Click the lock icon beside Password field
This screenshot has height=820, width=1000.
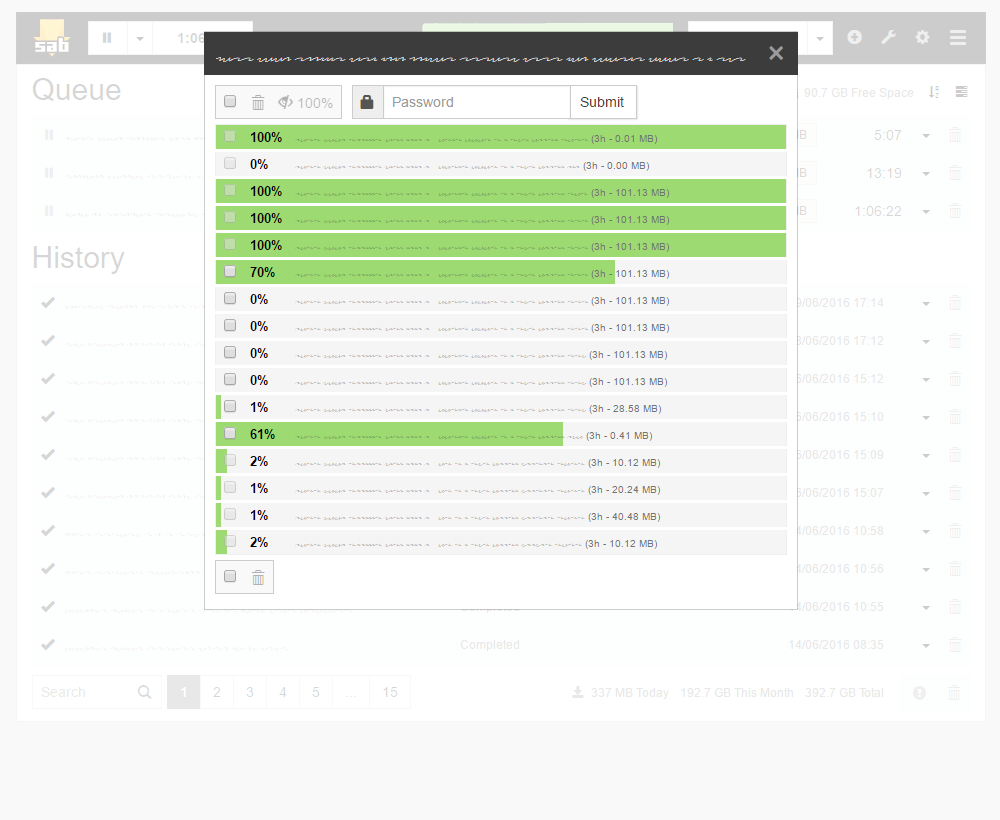tap(367, 102)
